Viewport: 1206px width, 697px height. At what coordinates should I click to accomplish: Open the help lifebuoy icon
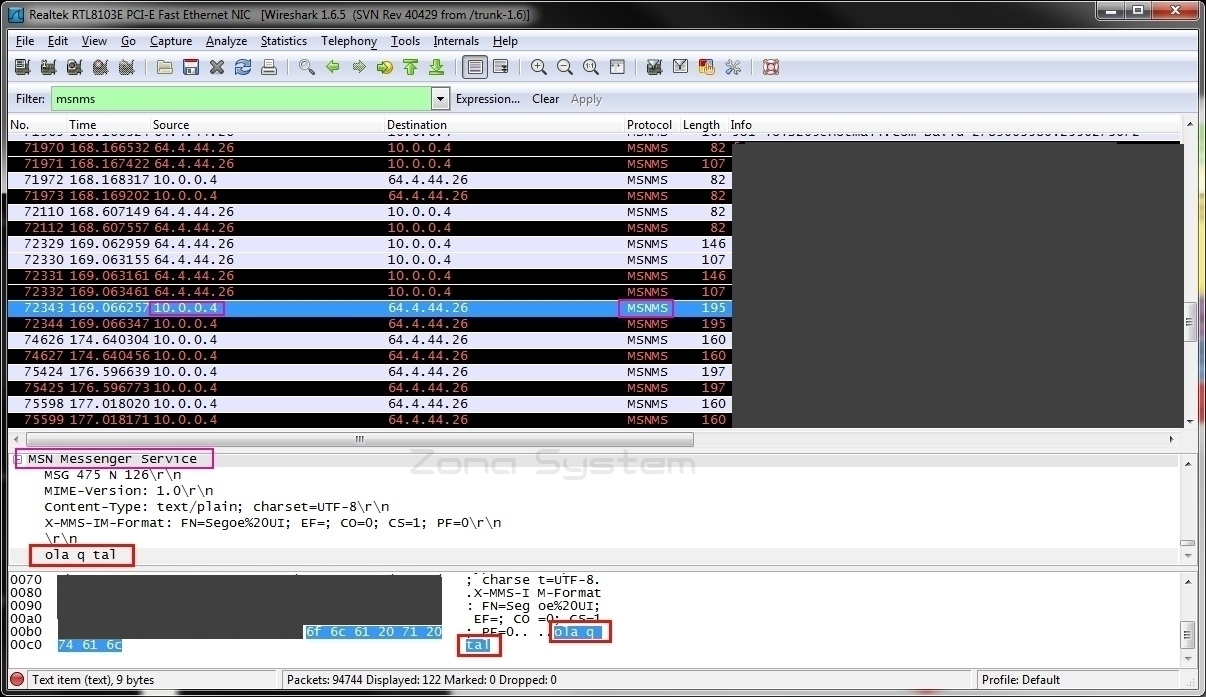coord(771,67)
